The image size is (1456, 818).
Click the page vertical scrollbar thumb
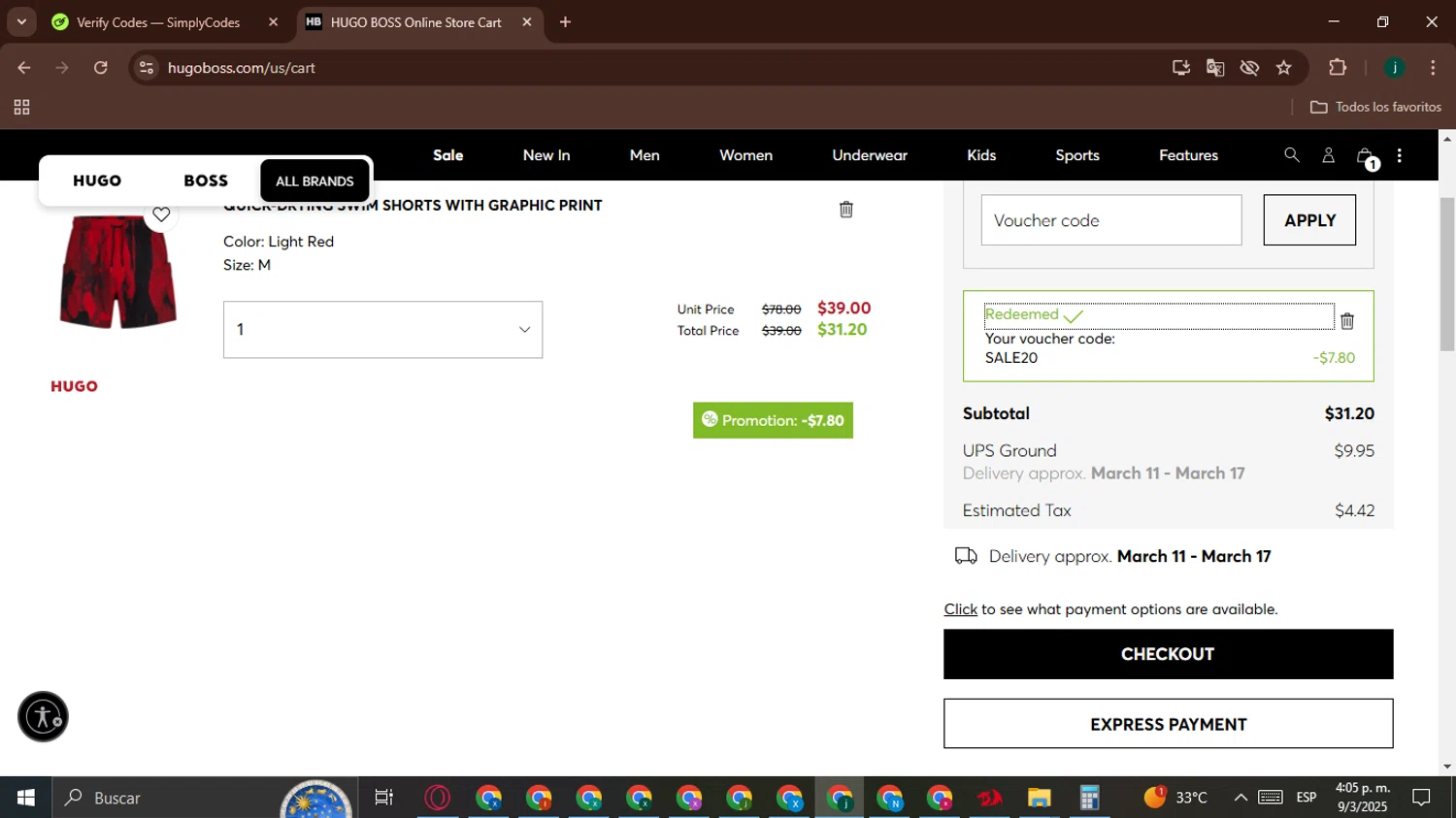(1446, 274)
